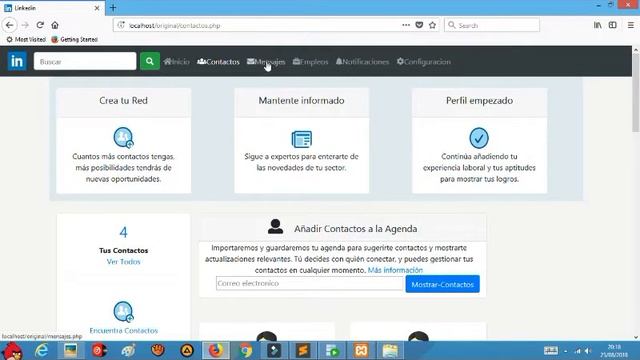Open the Configuracion nav item

[424, 62]
